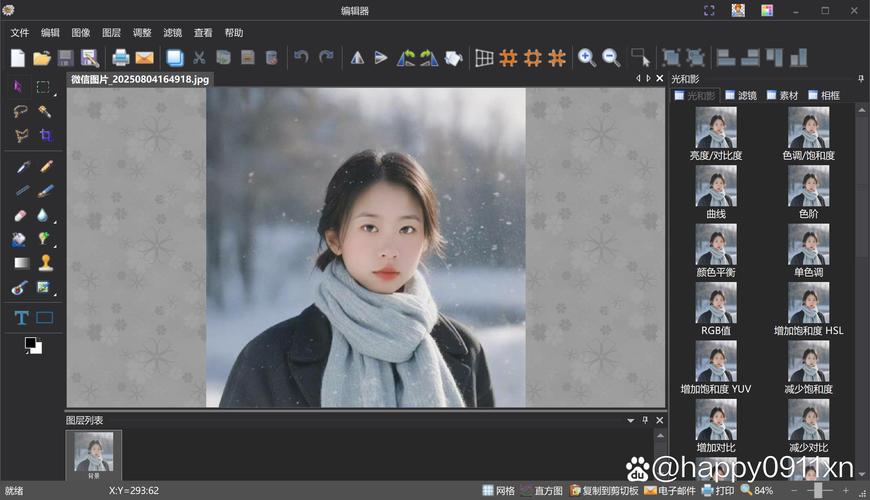
Task: Click 打印 in the status bar
Action: (x=717, y=491)
